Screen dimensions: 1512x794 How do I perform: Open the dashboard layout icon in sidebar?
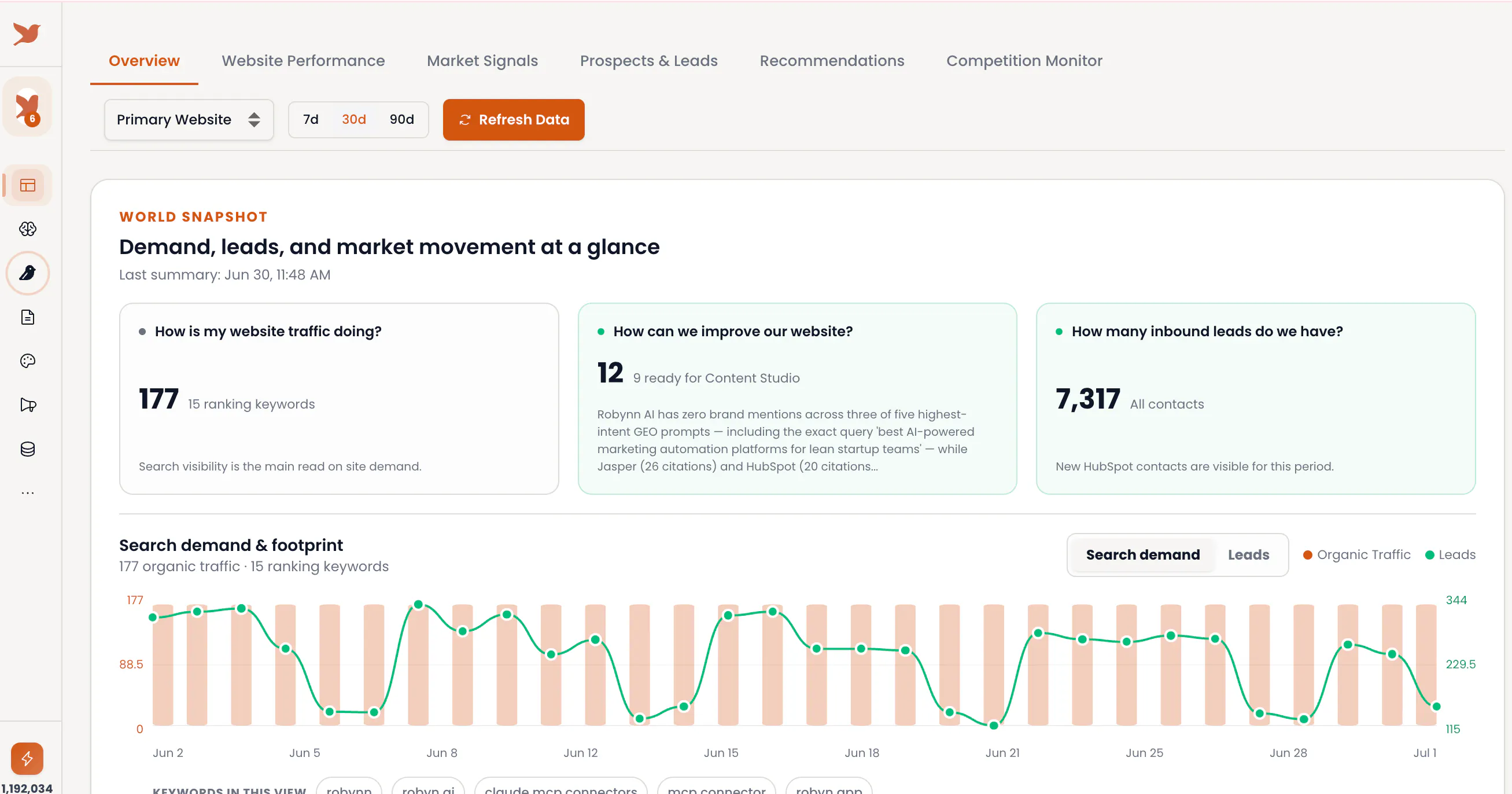28,186
